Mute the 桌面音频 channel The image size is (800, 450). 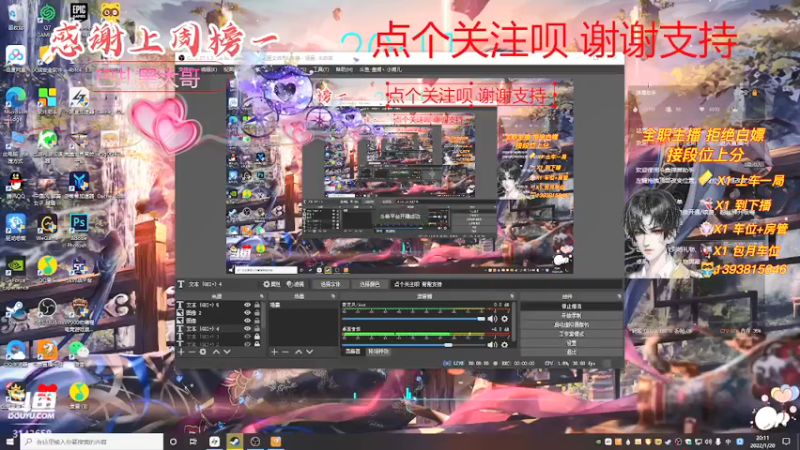tap(492, 345)
